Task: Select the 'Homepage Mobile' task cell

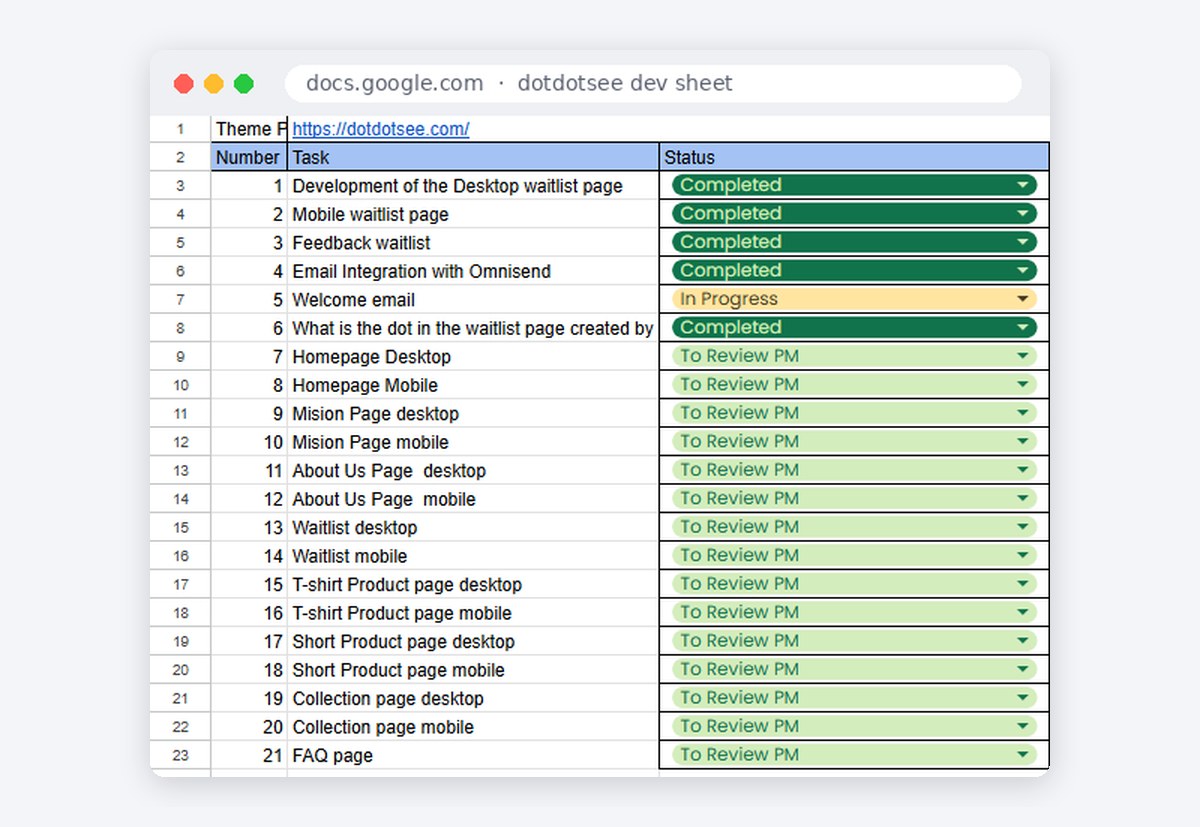Action: pos(473,385)
